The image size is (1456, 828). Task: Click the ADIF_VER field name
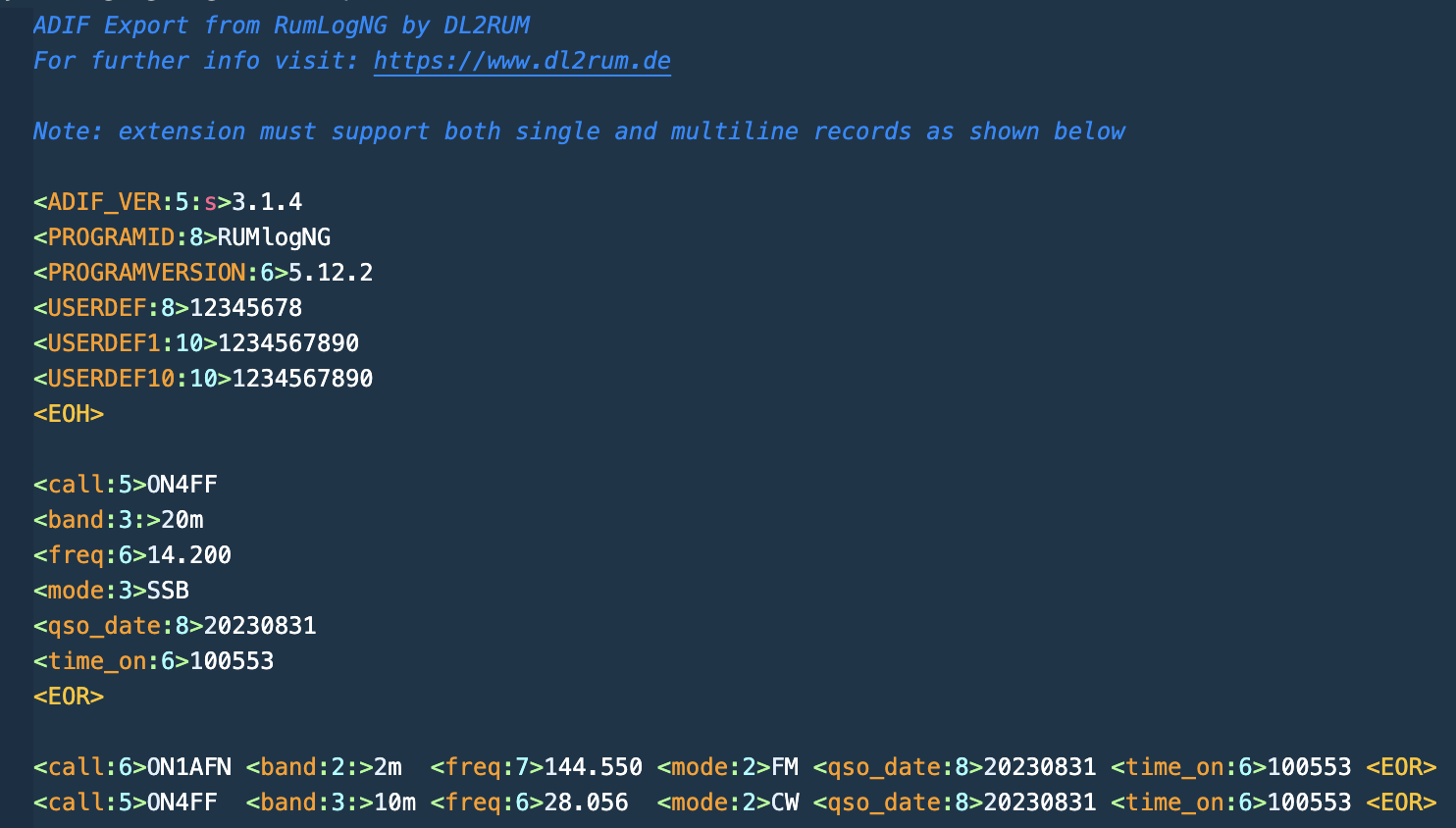[x=104, y=202]
